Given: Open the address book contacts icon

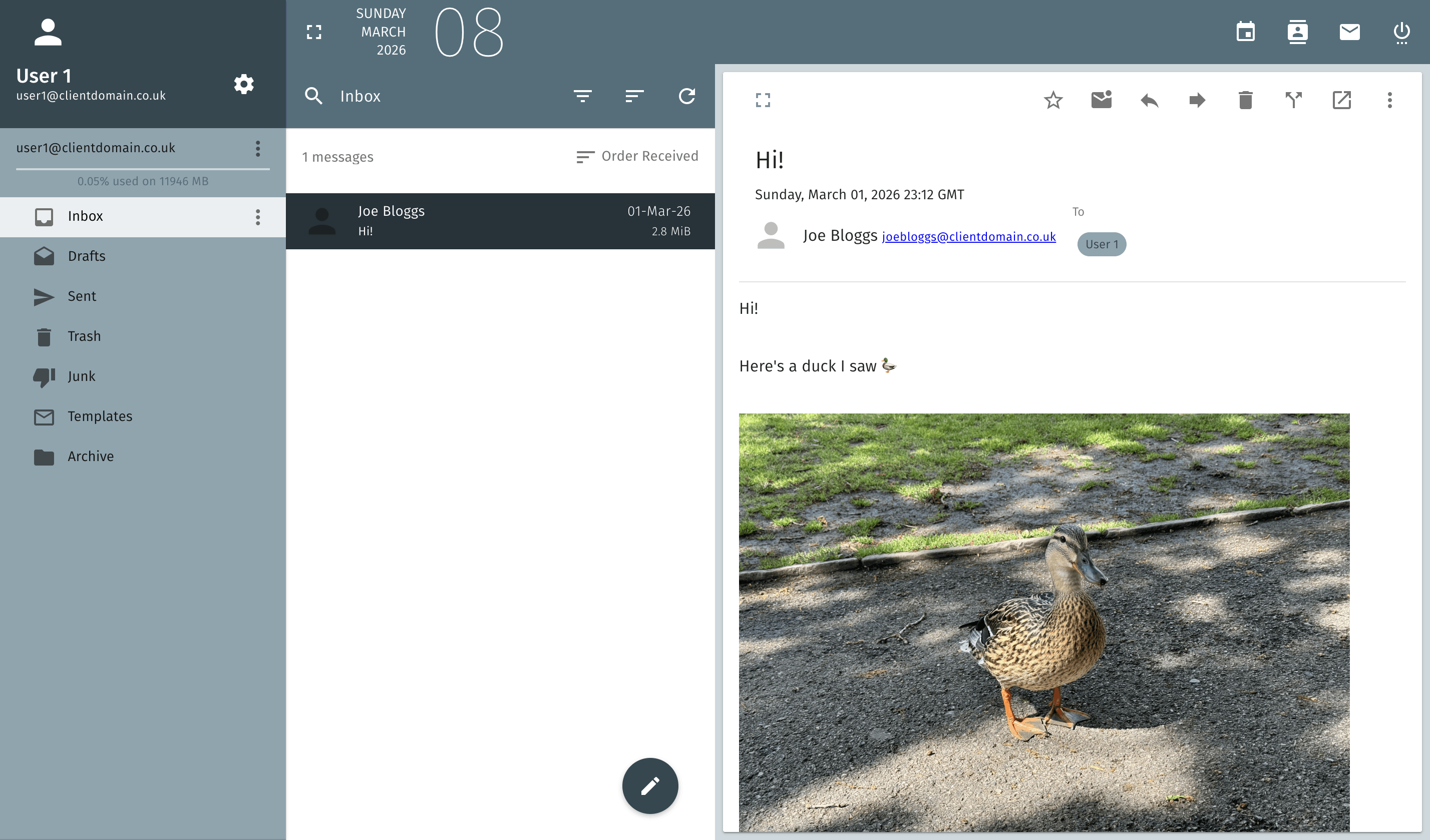Looking at the screenshot, I should point(1297,32).
